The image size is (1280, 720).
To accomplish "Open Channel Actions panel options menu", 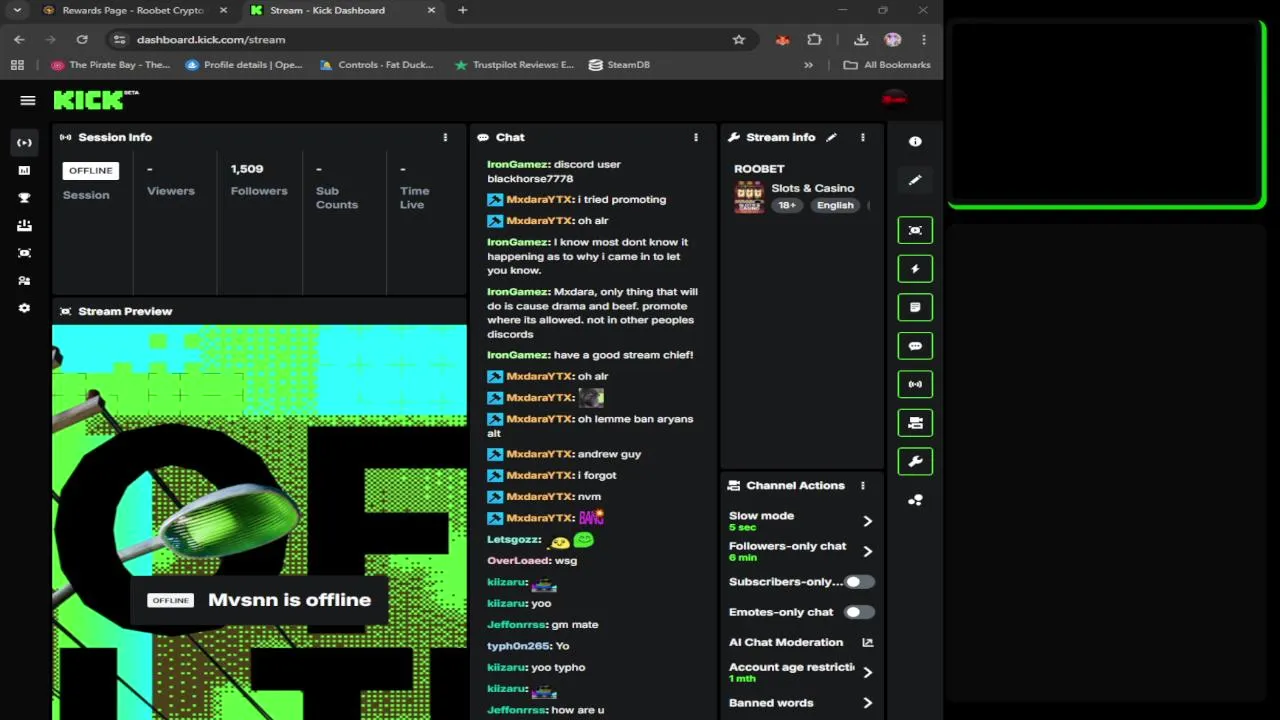I will tap(863, 485).
